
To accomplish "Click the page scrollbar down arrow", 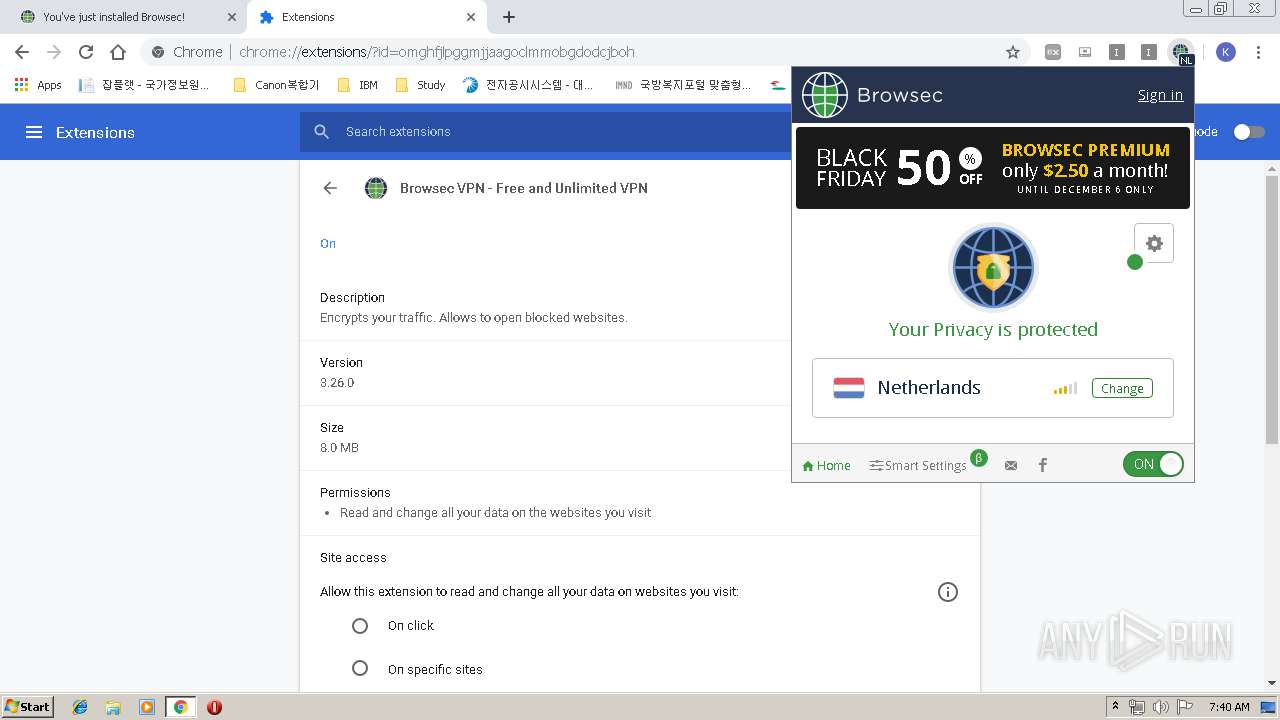I will (x=1272, y=683).
